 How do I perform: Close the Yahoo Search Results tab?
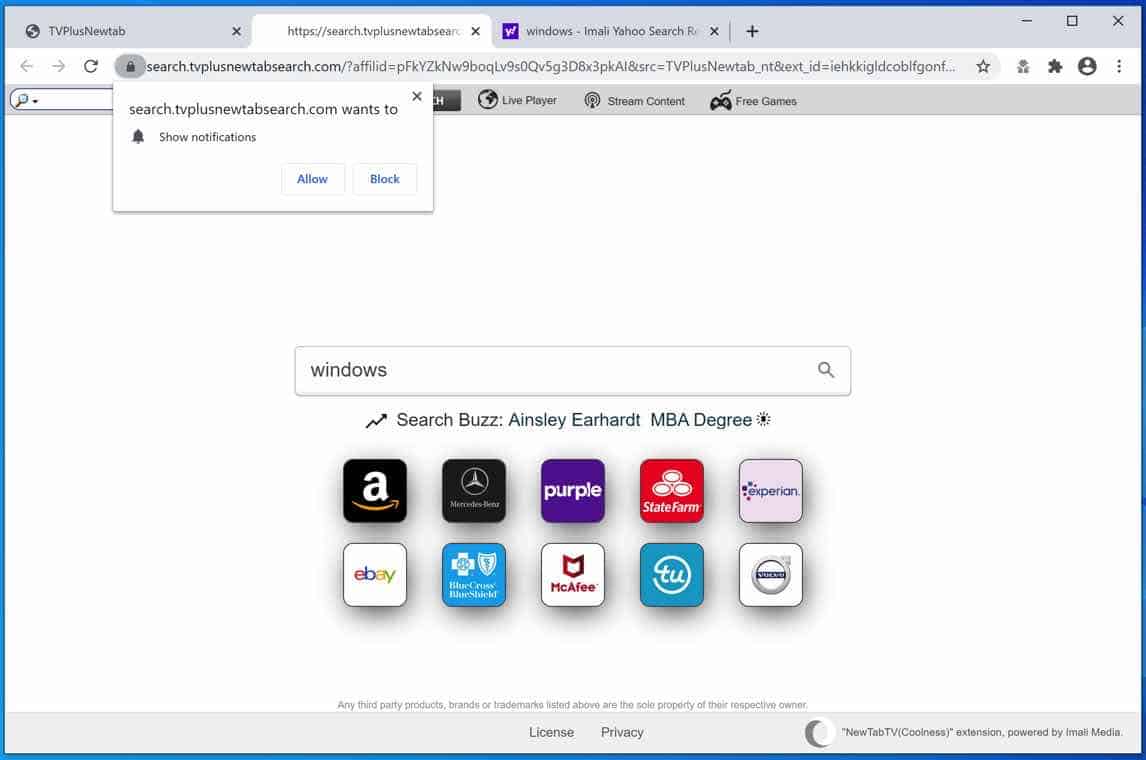714,31
